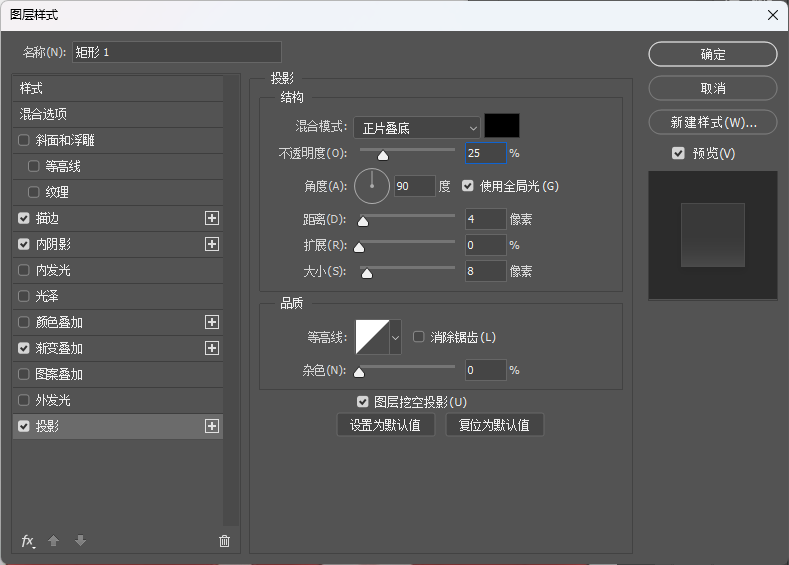Toggle the 预览 checkbox
Screen dimensions: 789x565
678,153
